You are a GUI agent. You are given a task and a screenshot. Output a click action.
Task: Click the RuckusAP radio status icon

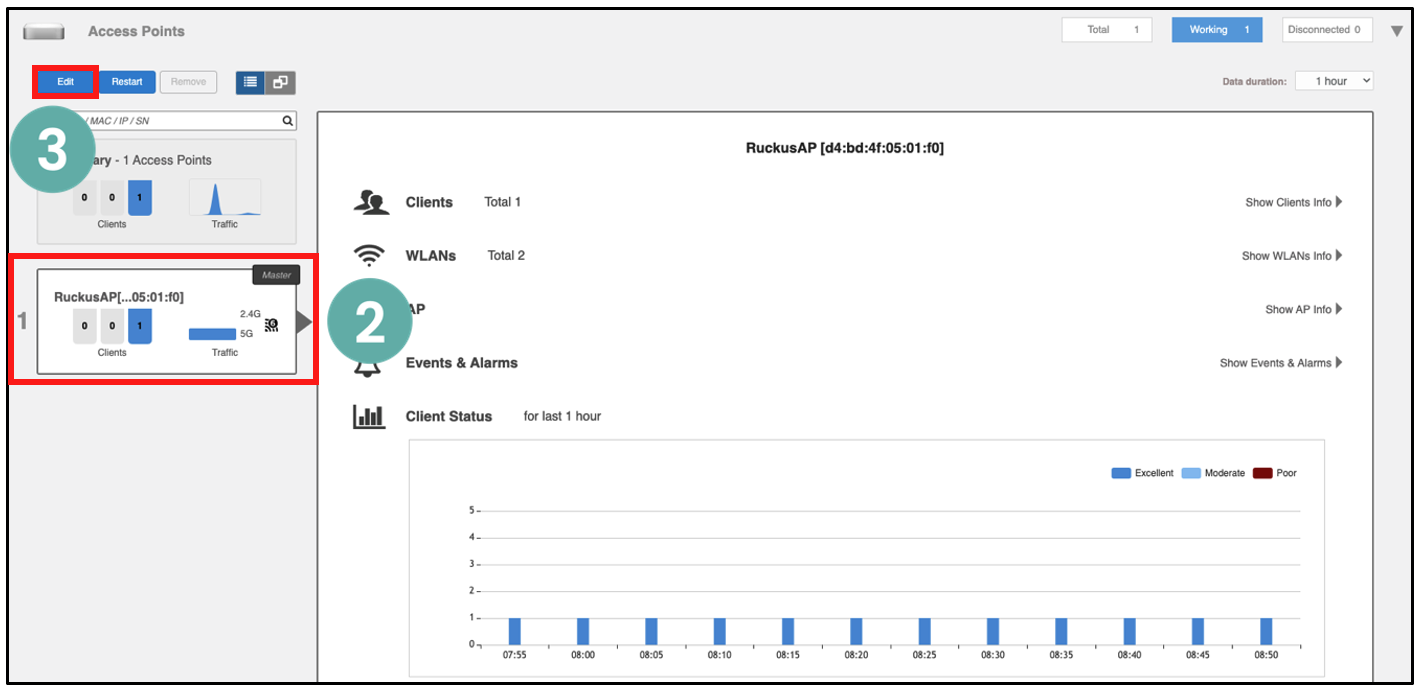[x=271, y=324]
